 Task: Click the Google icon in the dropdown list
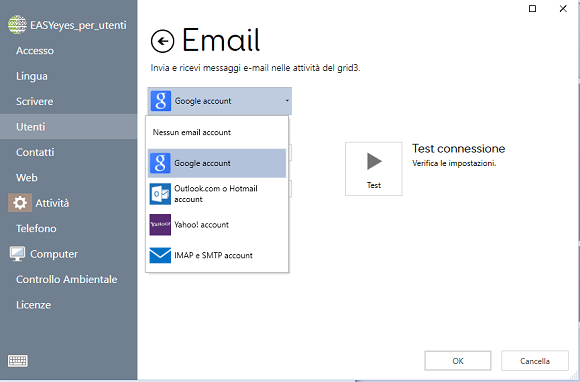[x=160, y=163]
